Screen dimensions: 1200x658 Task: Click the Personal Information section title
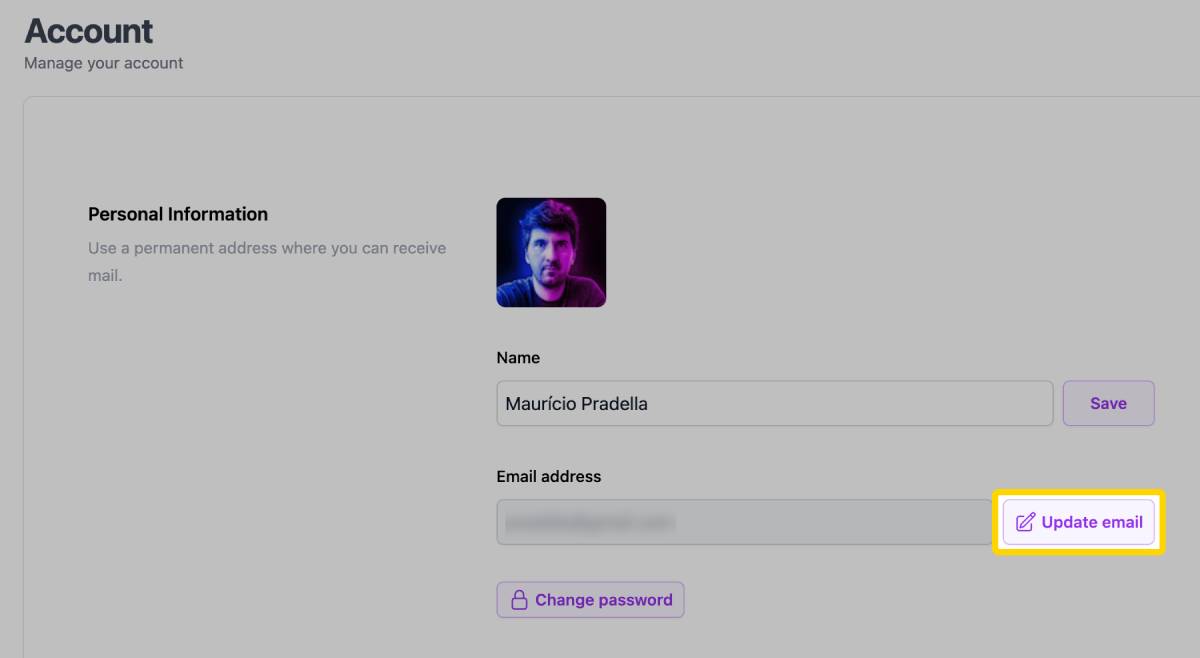[x=178, y=213]
